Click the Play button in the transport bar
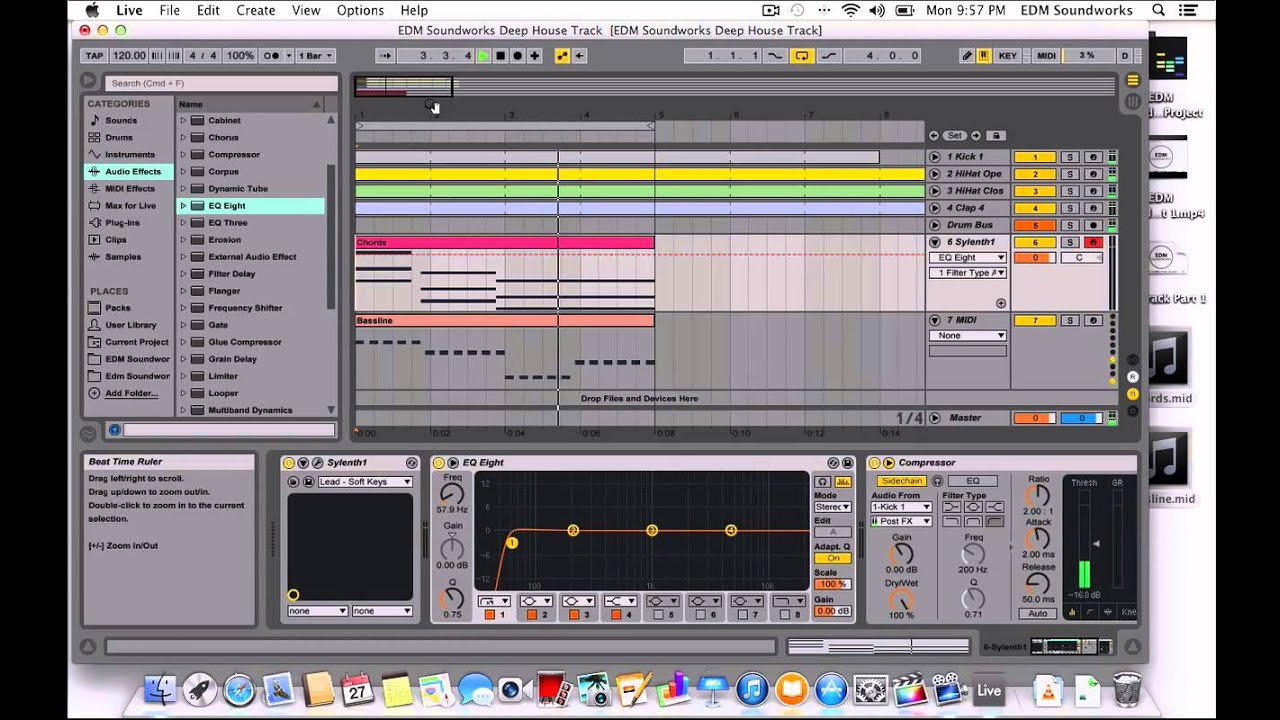 coord(484,56)
